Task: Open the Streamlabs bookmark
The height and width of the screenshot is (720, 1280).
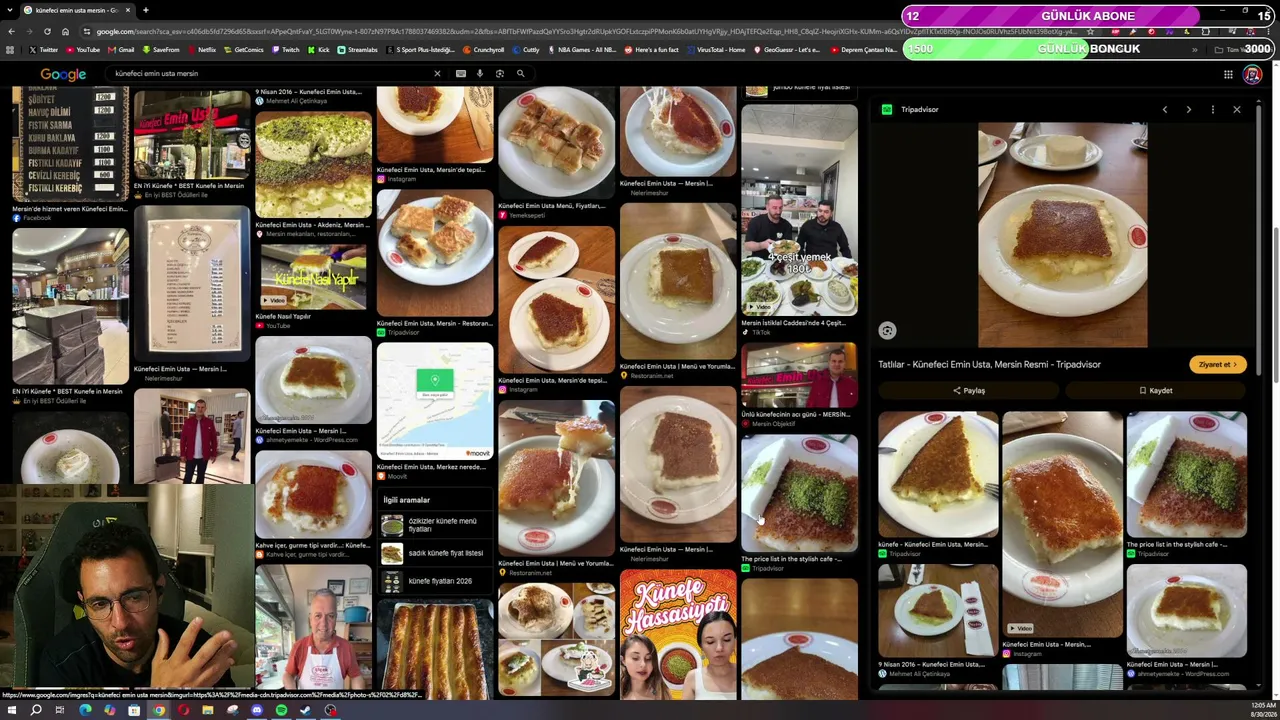Action: [x=357, y=50]
